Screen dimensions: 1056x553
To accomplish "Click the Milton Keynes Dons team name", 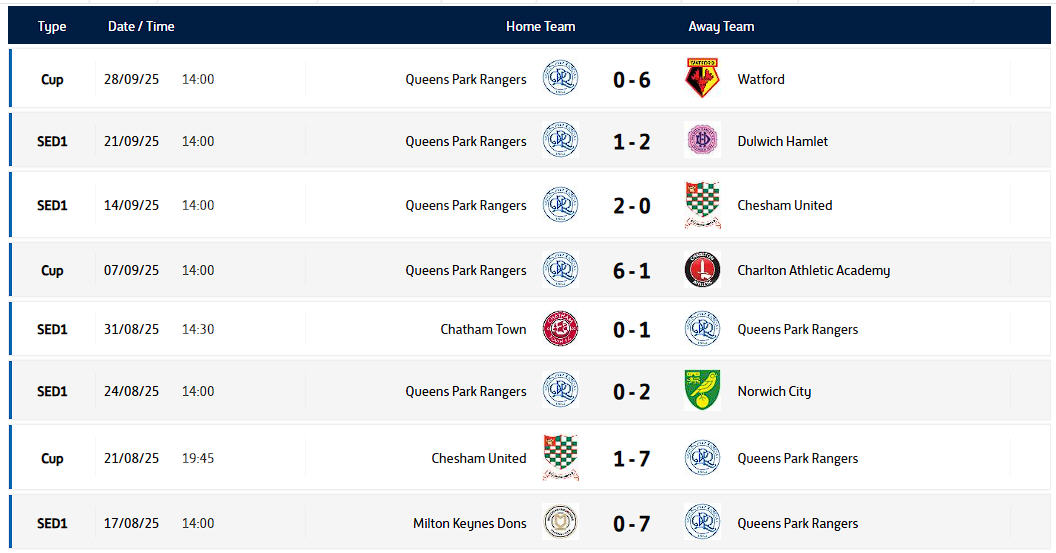I will [x=469, y=523].
